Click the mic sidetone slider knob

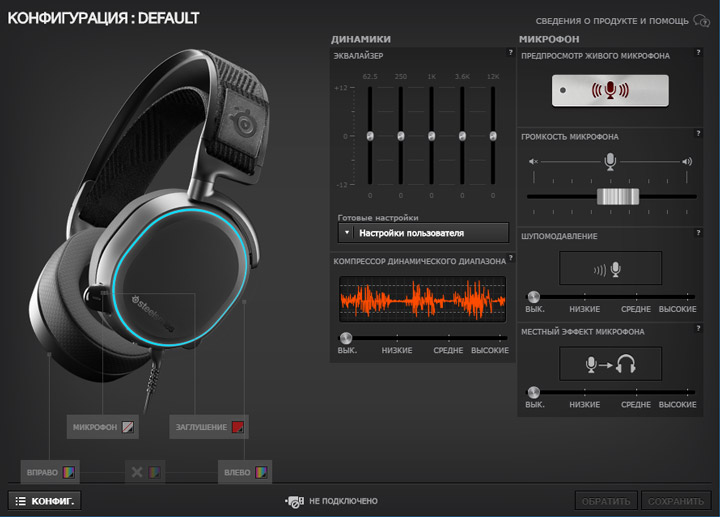534,392
